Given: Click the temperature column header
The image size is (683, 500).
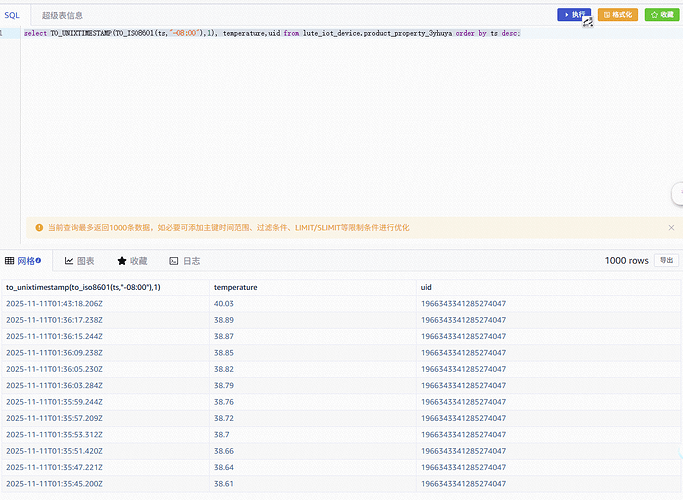Looking at the screenshot, I should tap(236, 287).
